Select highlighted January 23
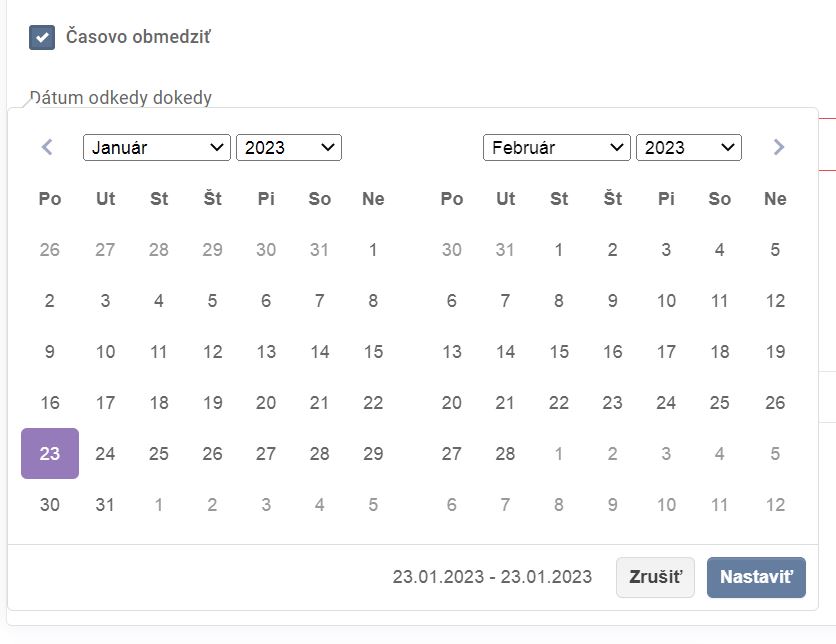Image resolution: width=836 pixels, height=644 pixels. pyautogui.click(x=50, y=454)
